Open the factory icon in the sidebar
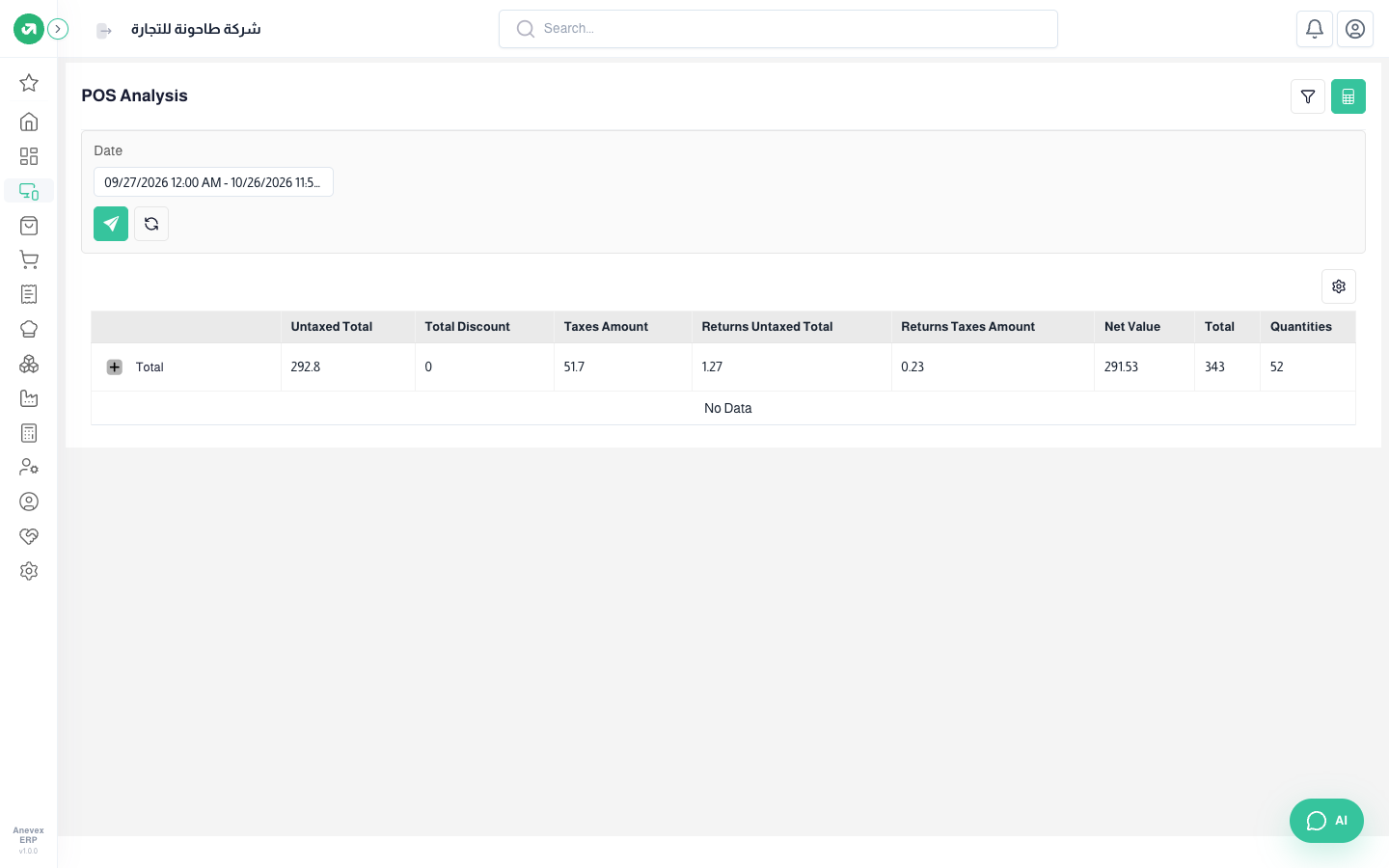Viewport: 1389px width, 868px height. (x=29, y=398)
